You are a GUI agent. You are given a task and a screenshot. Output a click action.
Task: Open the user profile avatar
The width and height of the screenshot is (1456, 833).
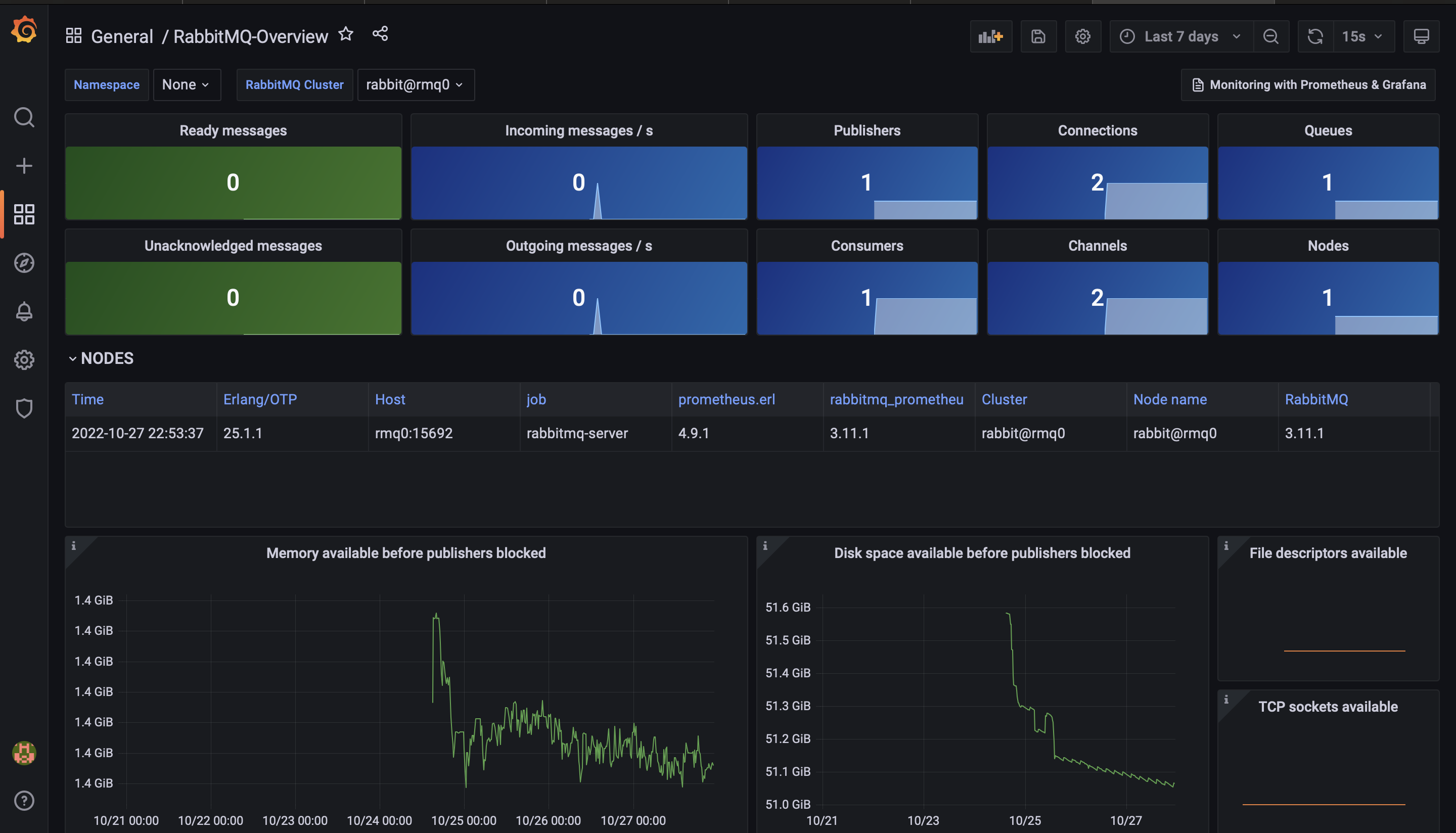pos(24,753)
